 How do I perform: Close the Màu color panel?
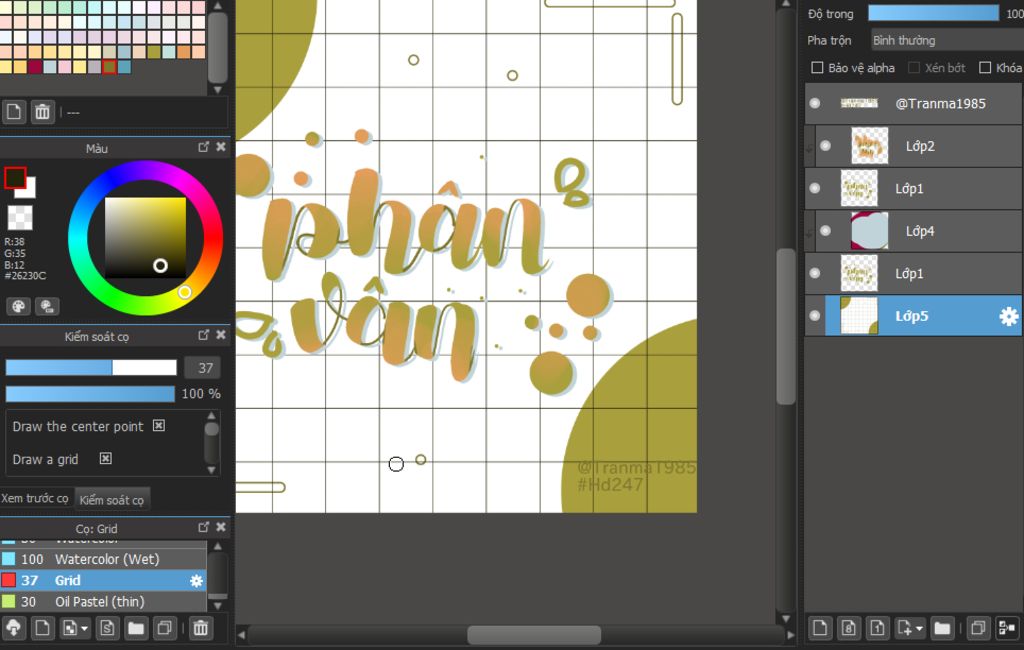point(221,147)
